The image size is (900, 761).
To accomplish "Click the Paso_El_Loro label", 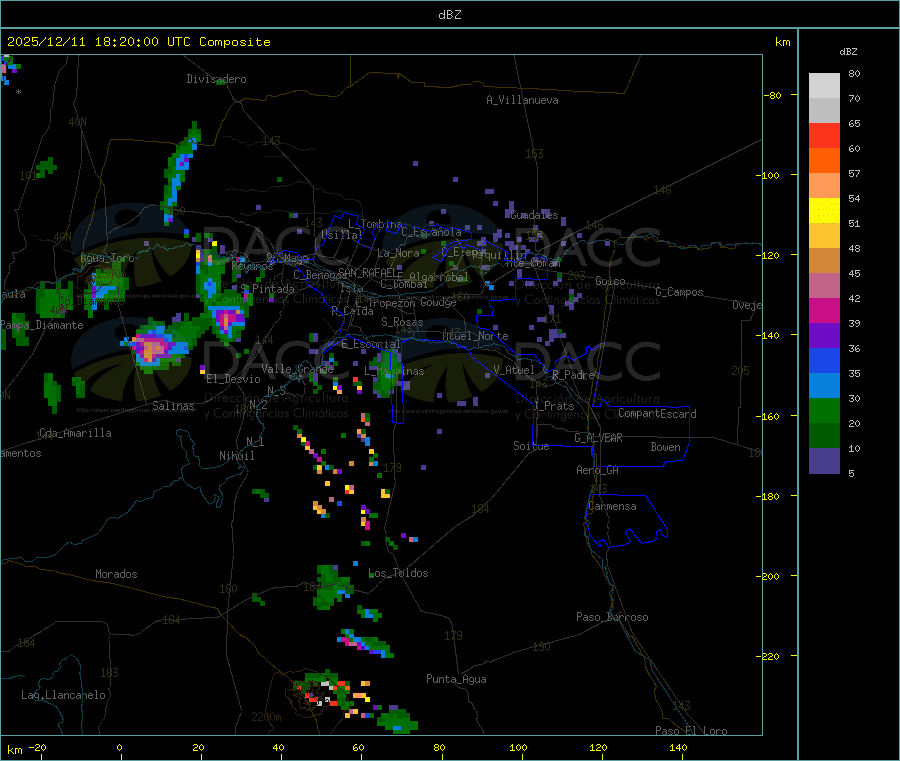I will coord(691,731).
